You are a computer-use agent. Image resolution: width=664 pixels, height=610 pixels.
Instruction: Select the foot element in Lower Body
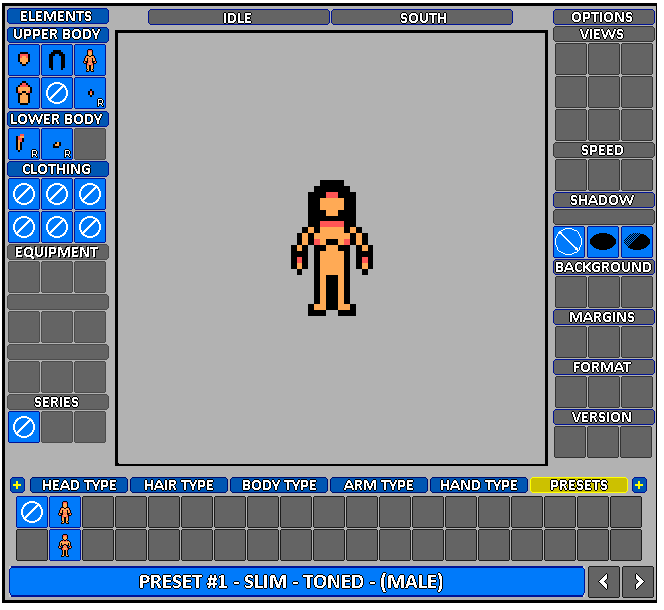point(57,144)
